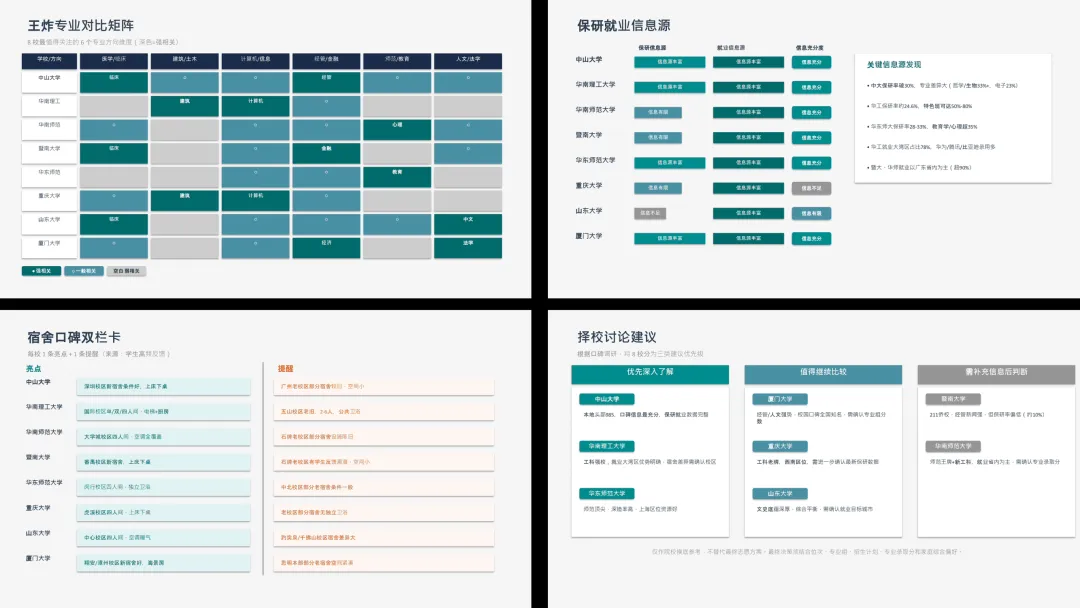Select the 经管 cell in the 中山大学 row

[x=326, y=82]
